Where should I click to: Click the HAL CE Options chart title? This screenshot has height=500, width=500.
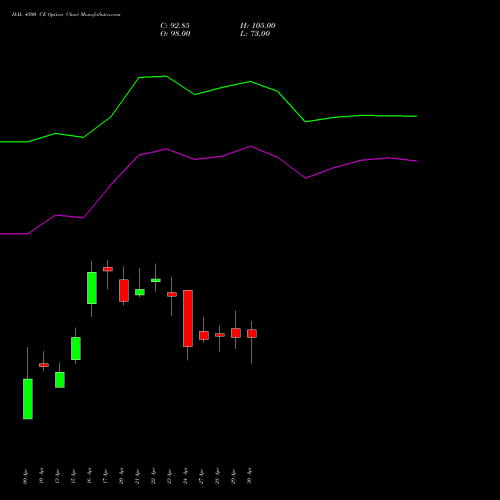pos(66,15)
